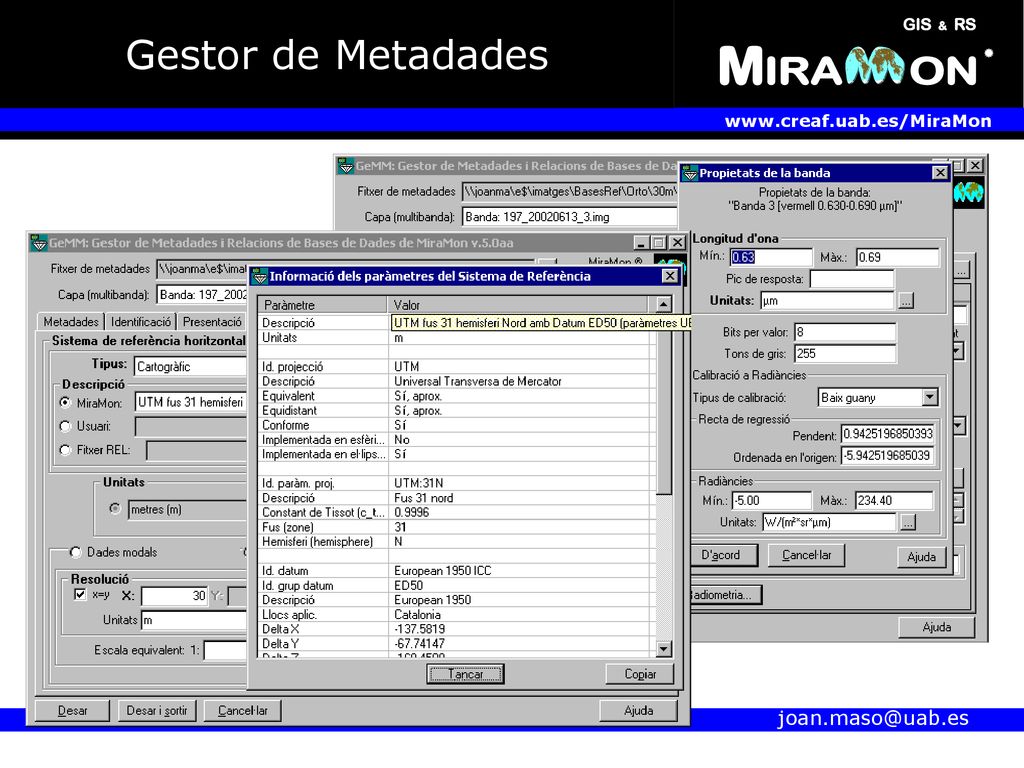The height and width of the screenshot is (768, 1024).
Task: Click the Copiar button
Action: tap(640, 674)
